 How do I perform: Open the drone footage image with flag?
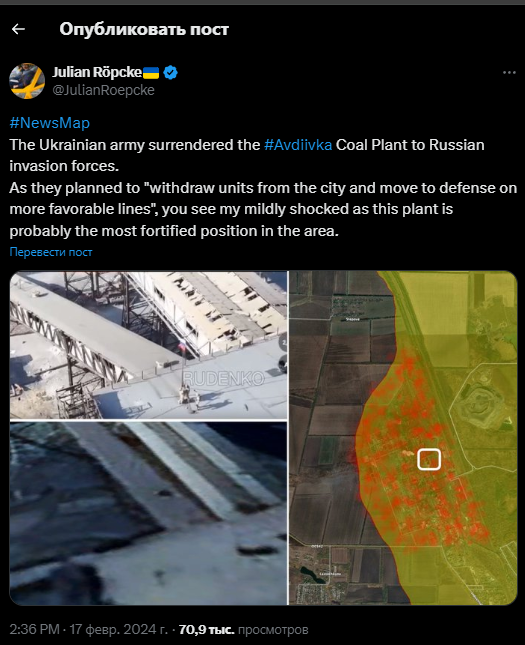coord(149,345)
